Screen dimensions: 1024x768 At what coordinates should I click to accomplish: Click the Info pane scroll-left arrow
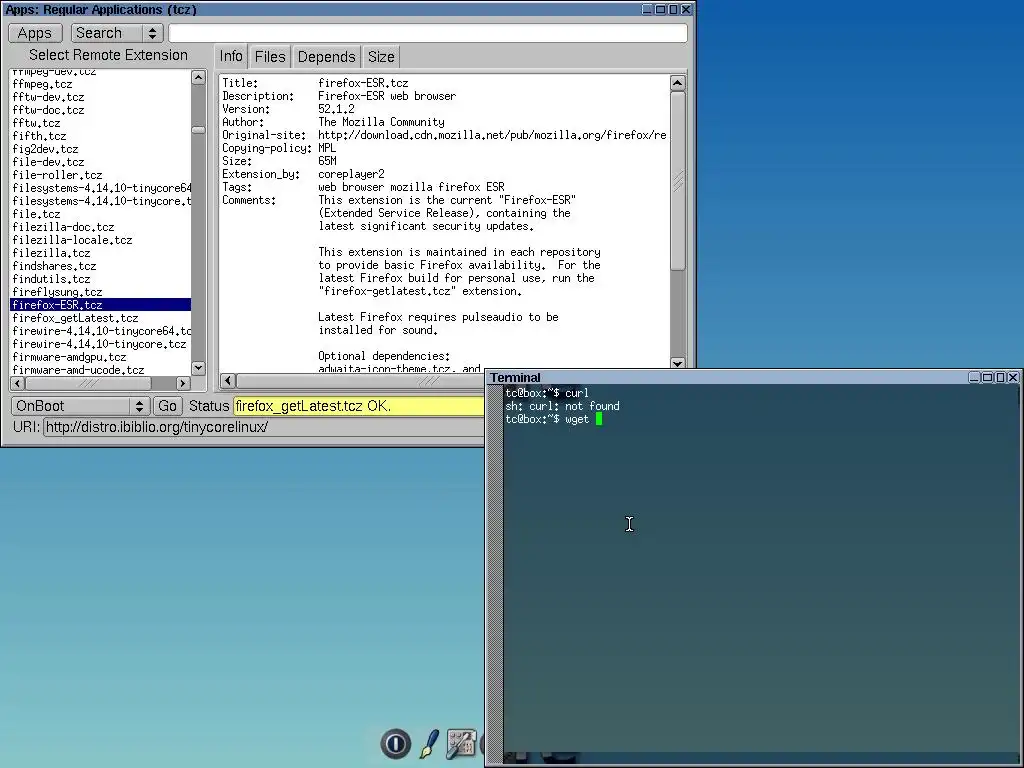(228, 381)
